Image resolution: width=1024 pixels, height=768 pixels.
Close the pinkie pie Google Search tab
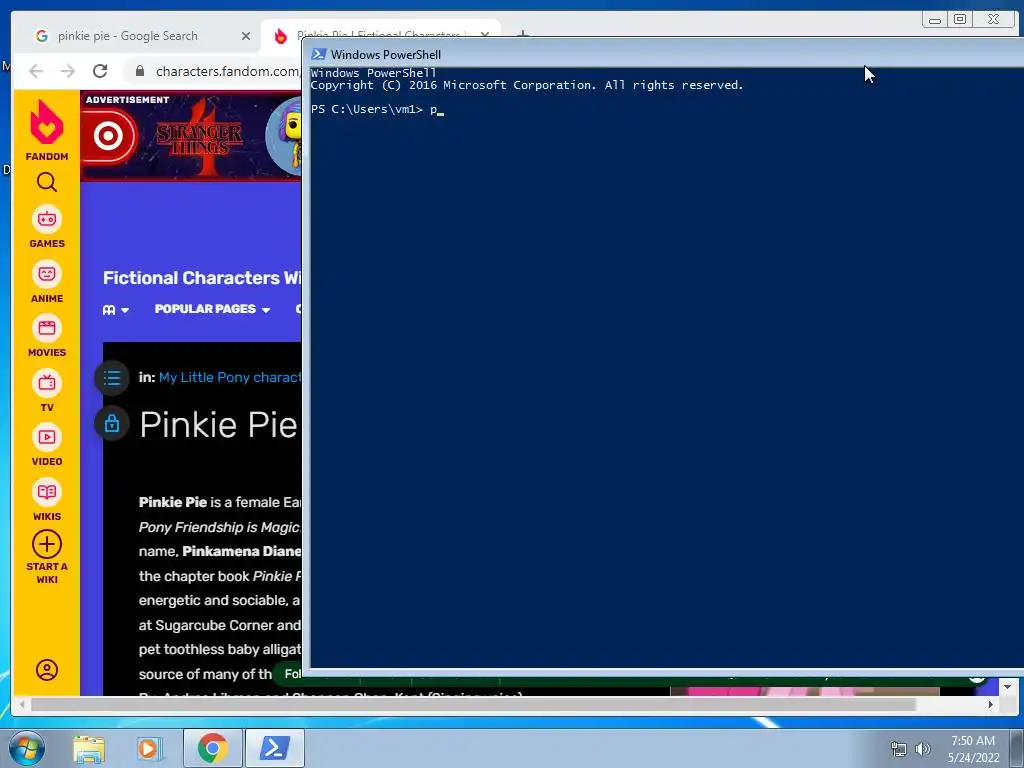point(246,36)
